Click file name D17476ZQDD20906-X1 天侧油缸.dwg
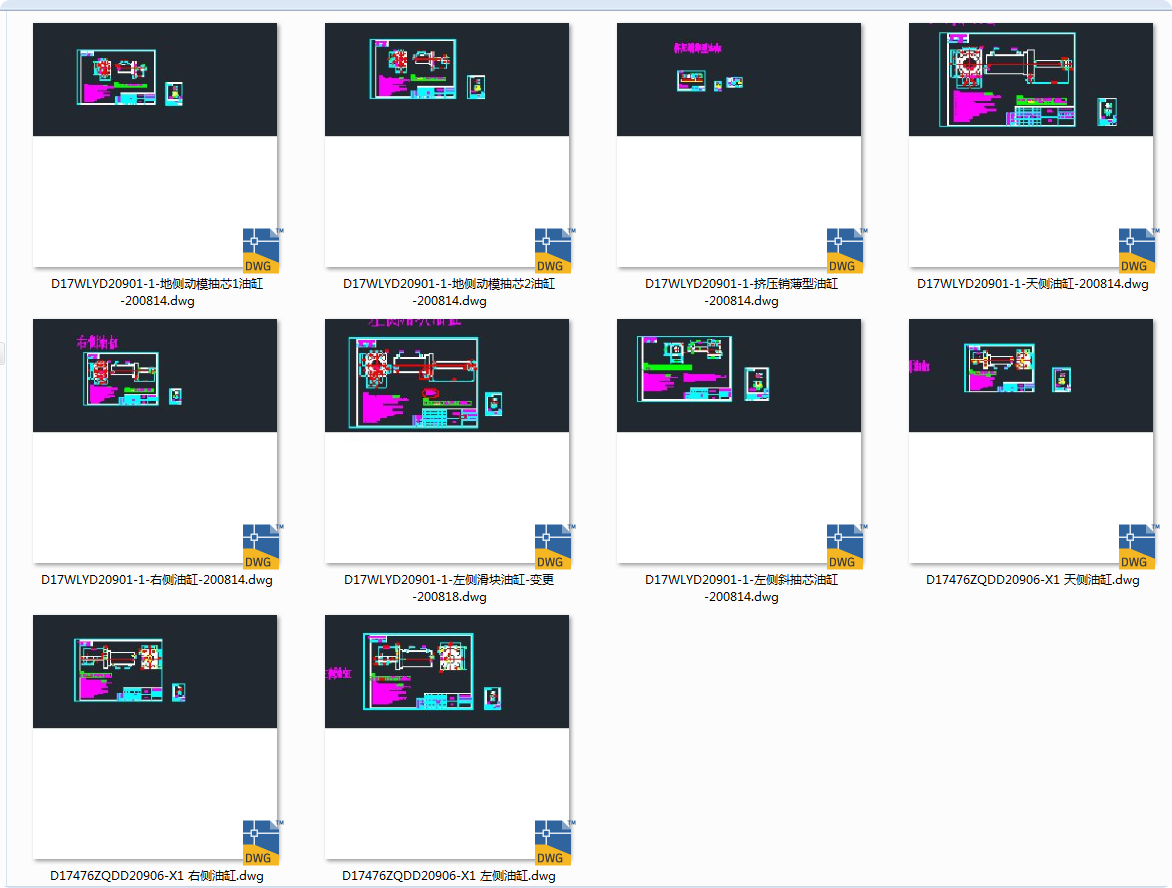Screen dimensions: 1172x888 click(x=1032, y=580)
